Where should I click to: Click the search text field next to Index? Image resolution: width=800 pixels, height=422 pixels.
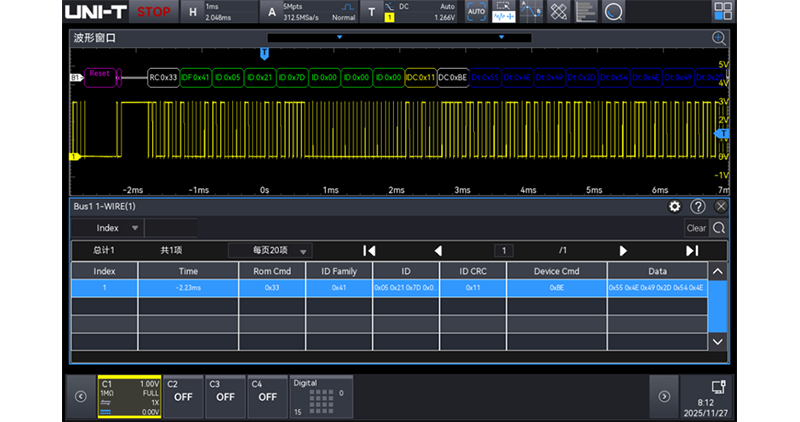pyautogui.click(x=171, y=228)
